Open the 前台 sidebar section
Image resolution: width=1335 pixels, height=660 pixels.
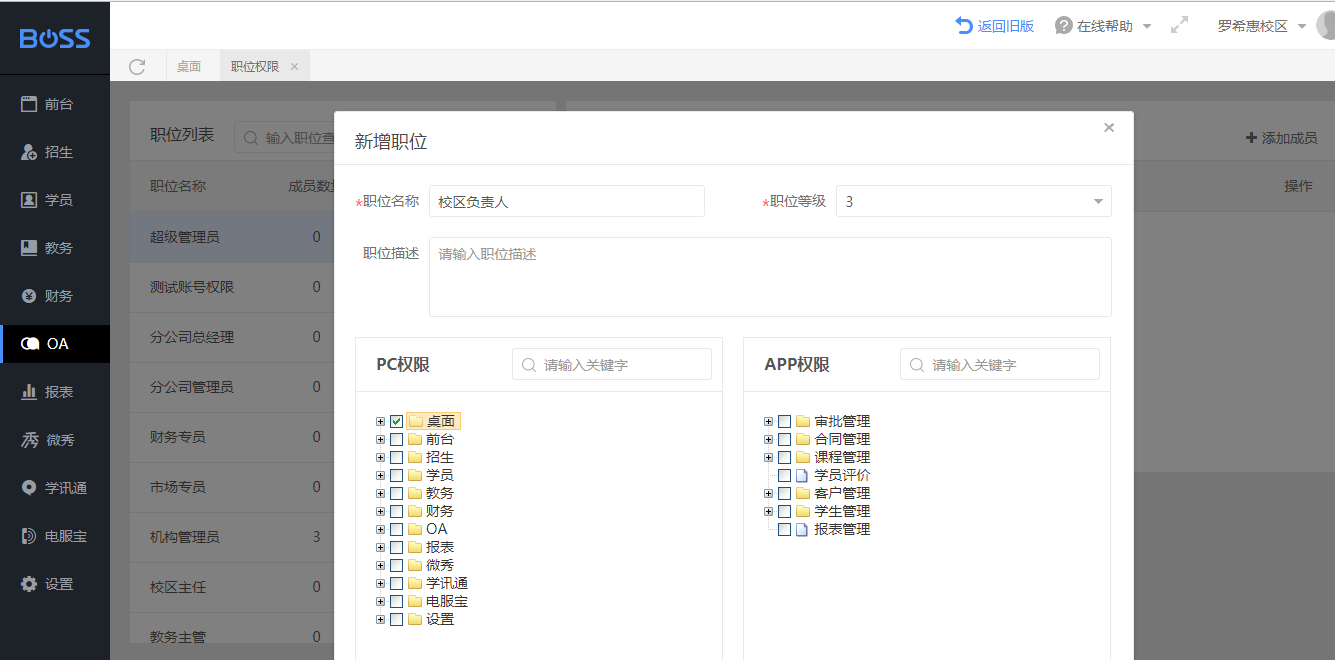pos(55,104)
